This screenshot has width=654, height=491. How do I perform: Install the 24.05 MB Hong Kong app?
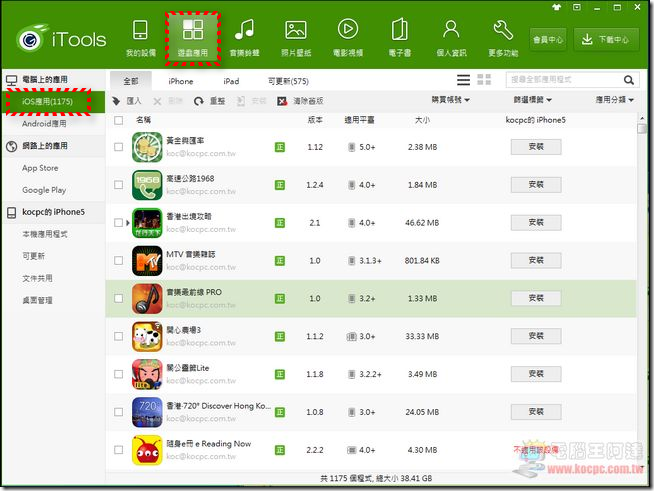[536, 412]
